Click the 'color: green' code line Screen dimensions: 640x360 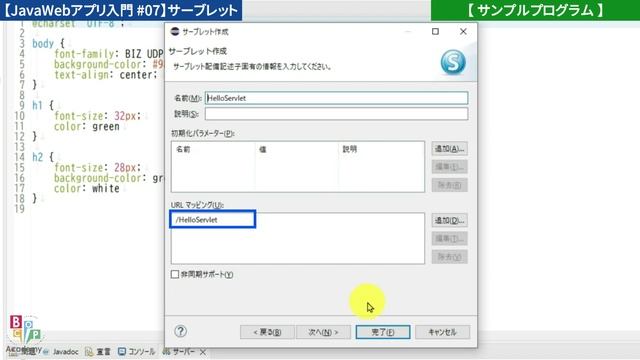coord(87,127)
